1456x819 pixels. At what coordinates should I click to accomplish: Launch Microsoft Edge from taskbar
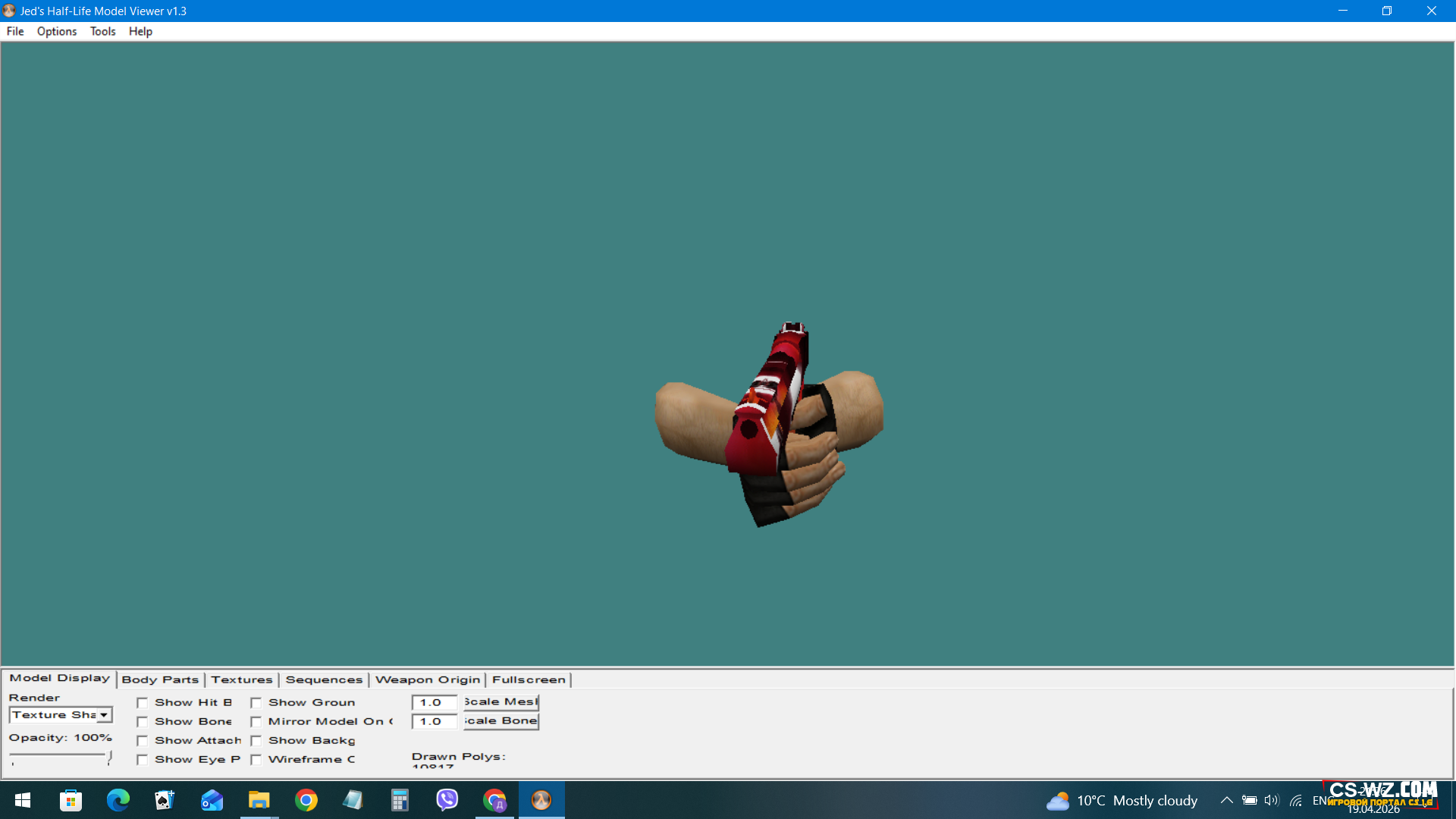pyautogui.click(x=118, y=800)
